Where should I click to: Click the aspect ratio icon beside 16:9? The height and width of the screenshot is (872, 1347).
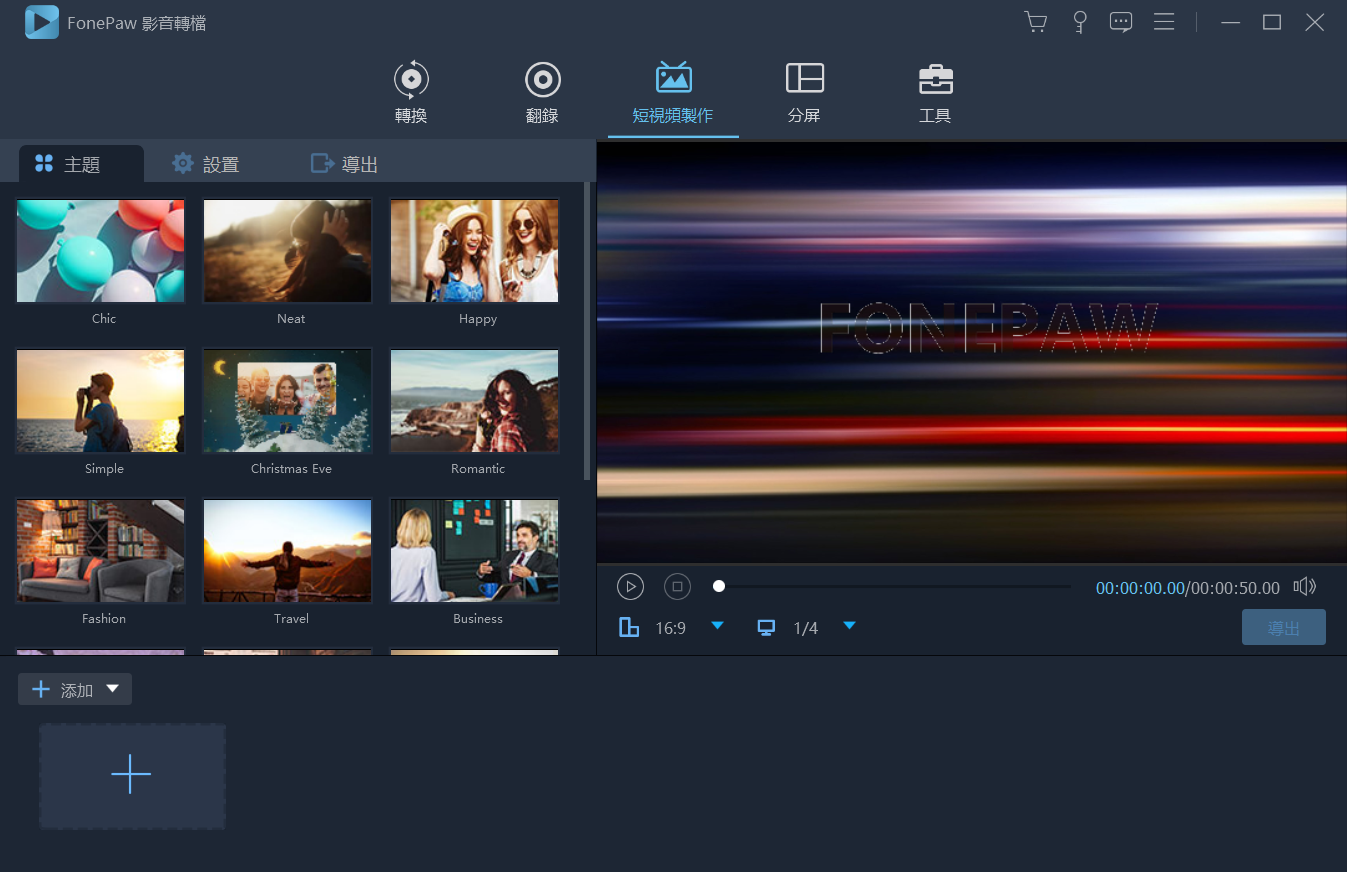pos(629,628)
